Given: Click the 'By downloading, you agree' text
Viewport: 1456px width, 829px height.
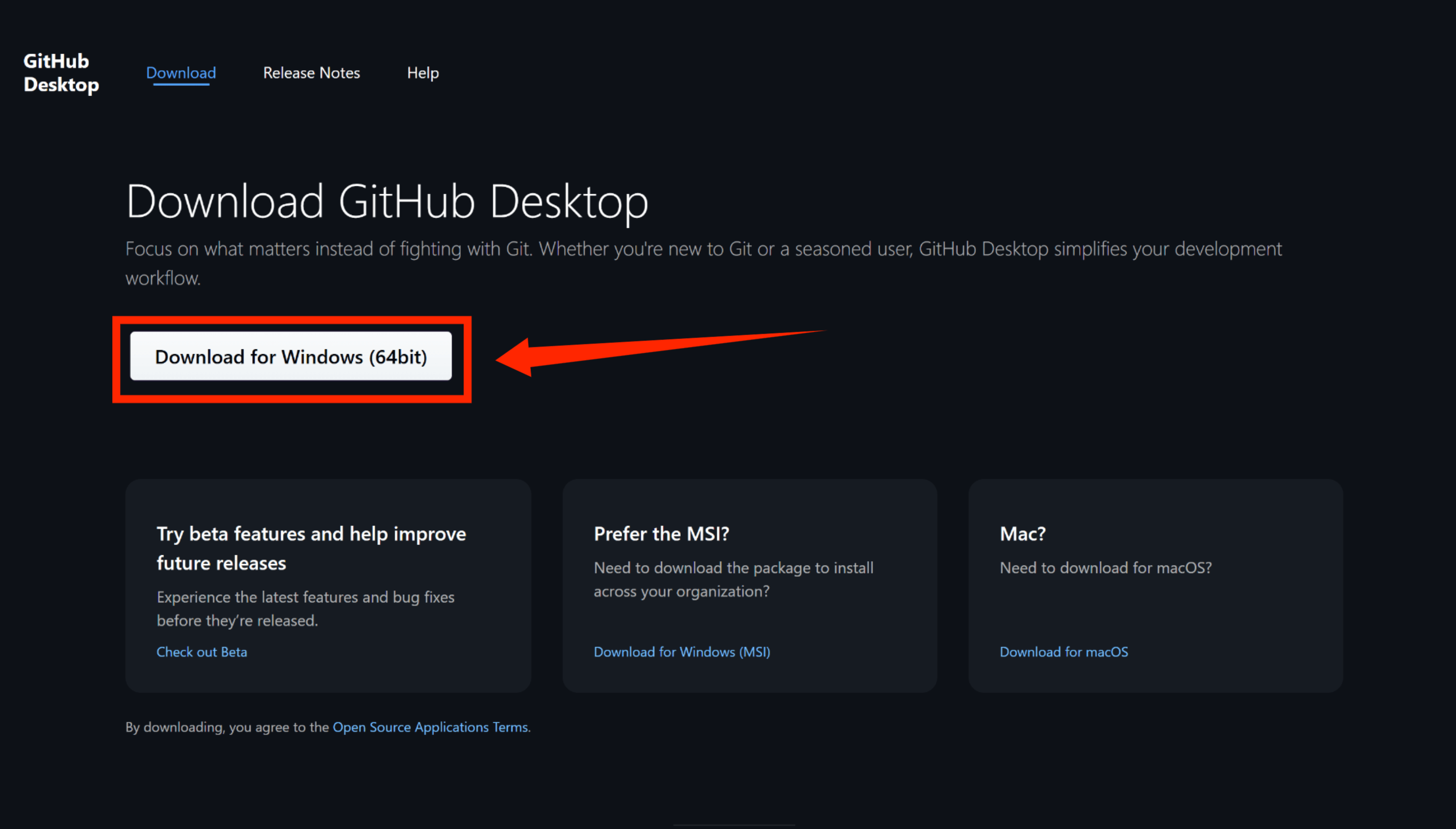Looking at the screenshot, I should click(227, 727).
